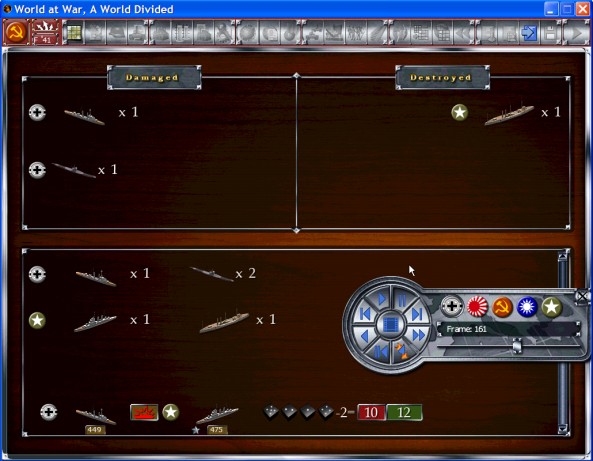The height and width of the screenshot is (461, 593).
Task: Toggle the Japan rising sun filter
Action: click(477, 306)
